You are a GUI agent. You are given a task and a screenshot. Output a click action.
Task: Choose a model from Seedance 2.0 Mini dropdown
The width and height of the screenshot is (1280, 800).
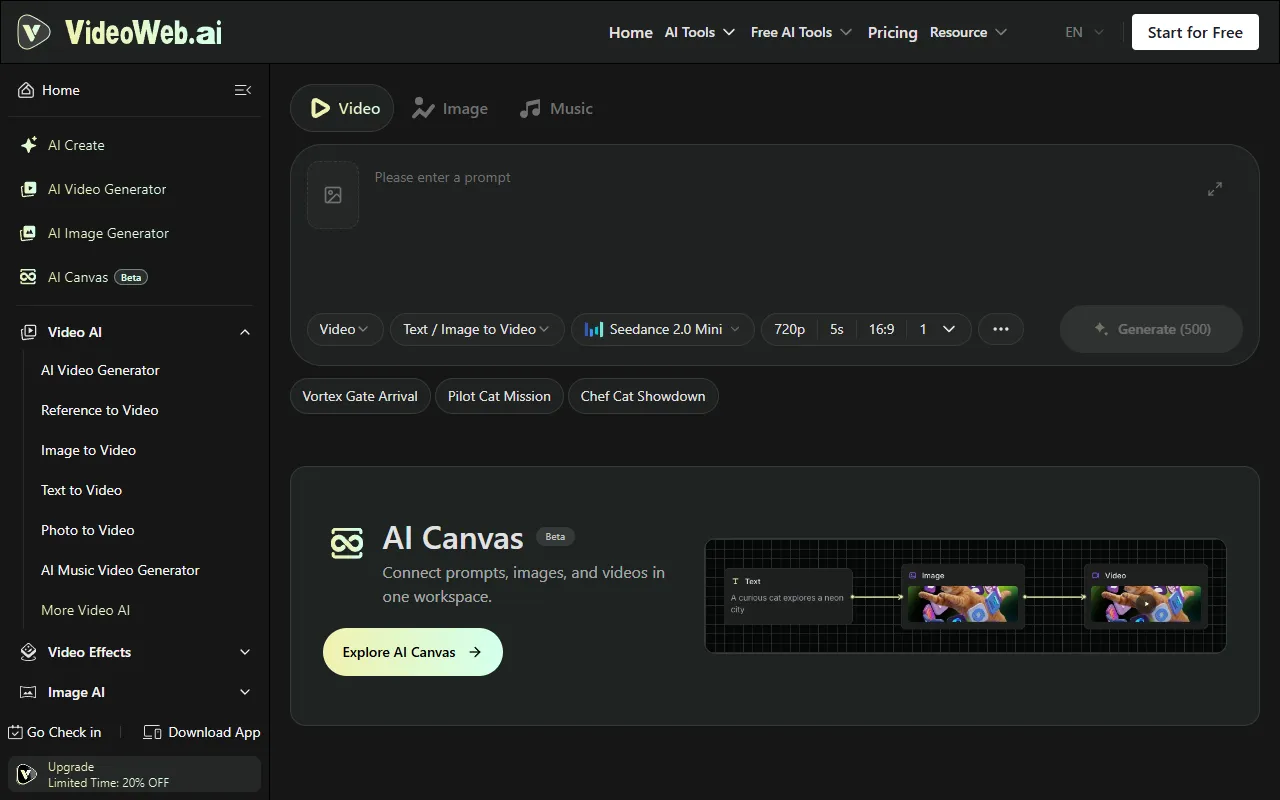(x=663, y=329)
